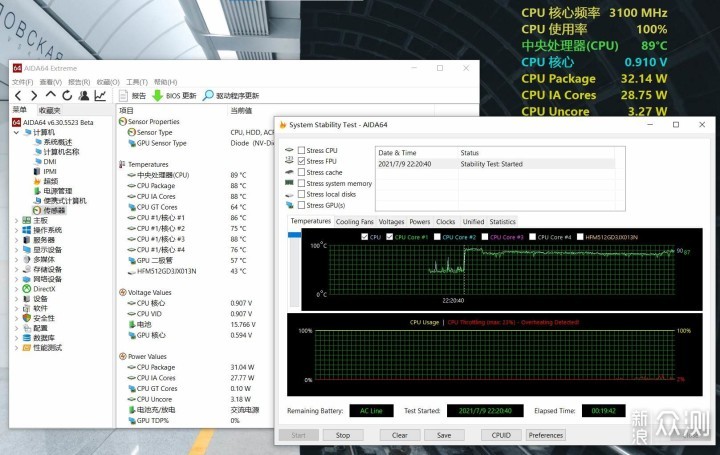Enable the CPU Core #4 graph checkbox
This screenshot has height=455, width=720.
533,237
